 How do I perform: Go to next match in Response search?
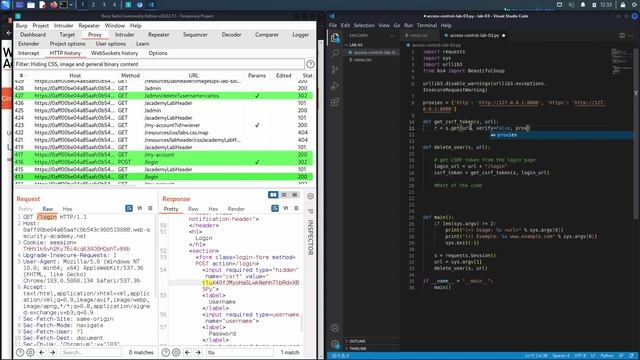198,352
